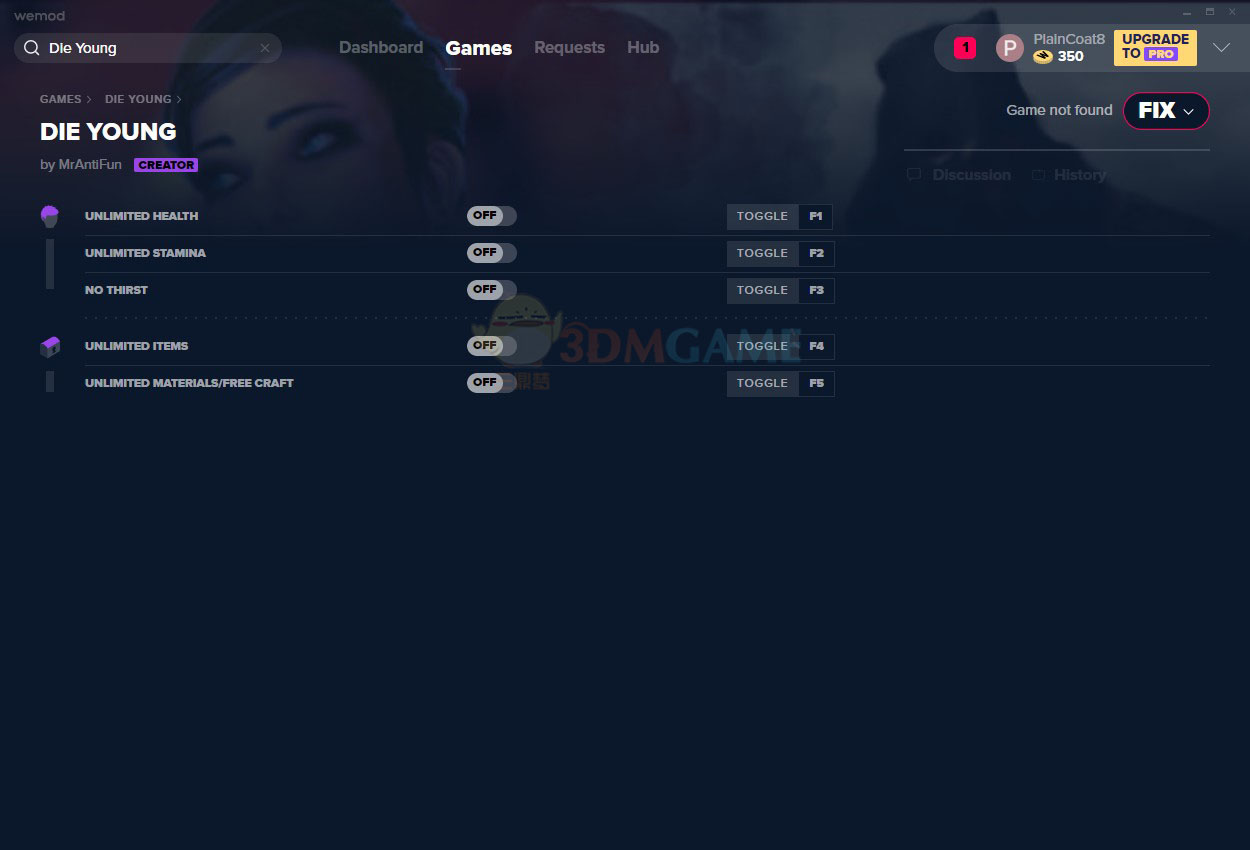Click the search magnifier icon
The image size is (1250, 850).
coord(32,48)
